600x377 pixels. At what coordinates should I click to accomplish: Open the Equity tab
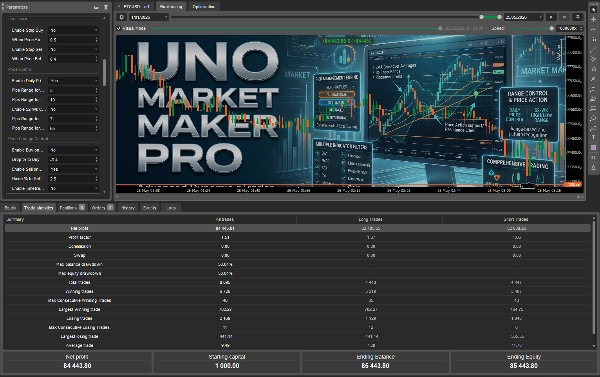click(10, 208)
